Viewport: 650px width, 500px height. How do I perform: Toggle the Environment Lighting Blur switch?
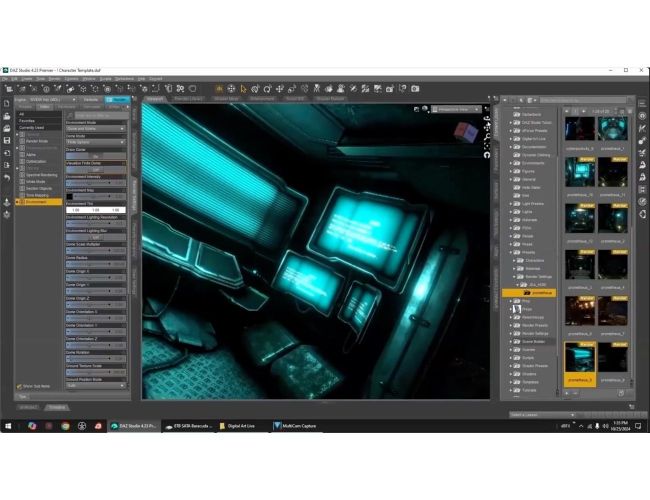[x=96, y=237]
